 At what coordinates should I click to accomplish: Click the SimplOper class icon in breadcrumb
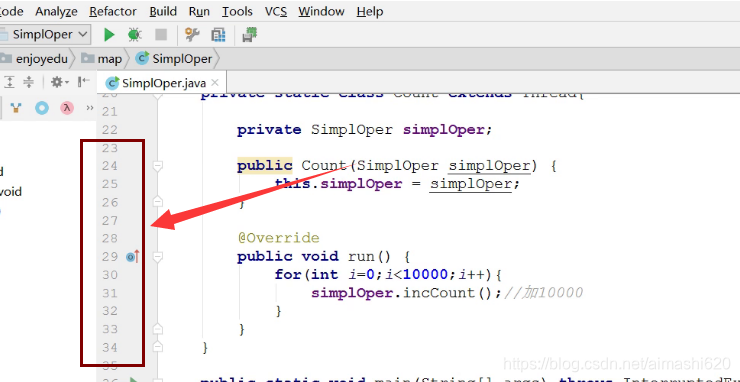(x=142, y=59)
